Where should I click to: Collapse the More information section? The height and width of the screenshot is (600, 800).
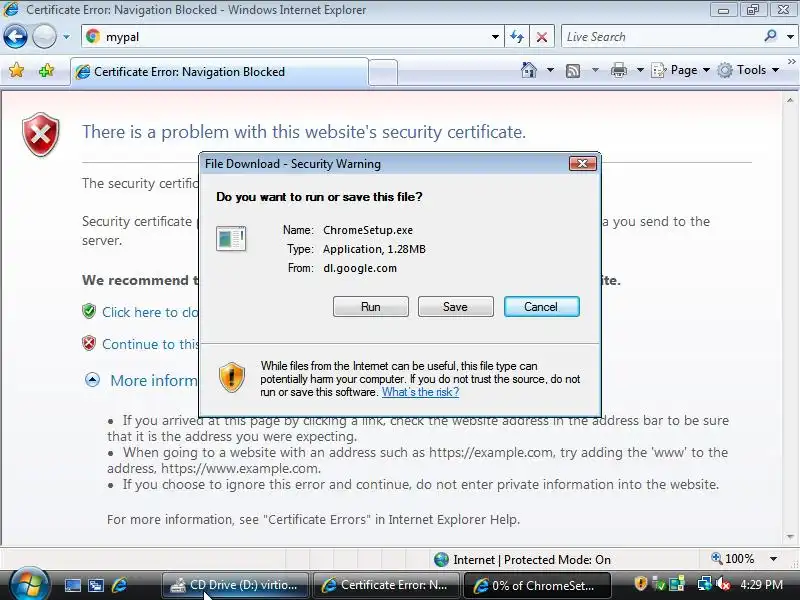(x=92, y=380)
